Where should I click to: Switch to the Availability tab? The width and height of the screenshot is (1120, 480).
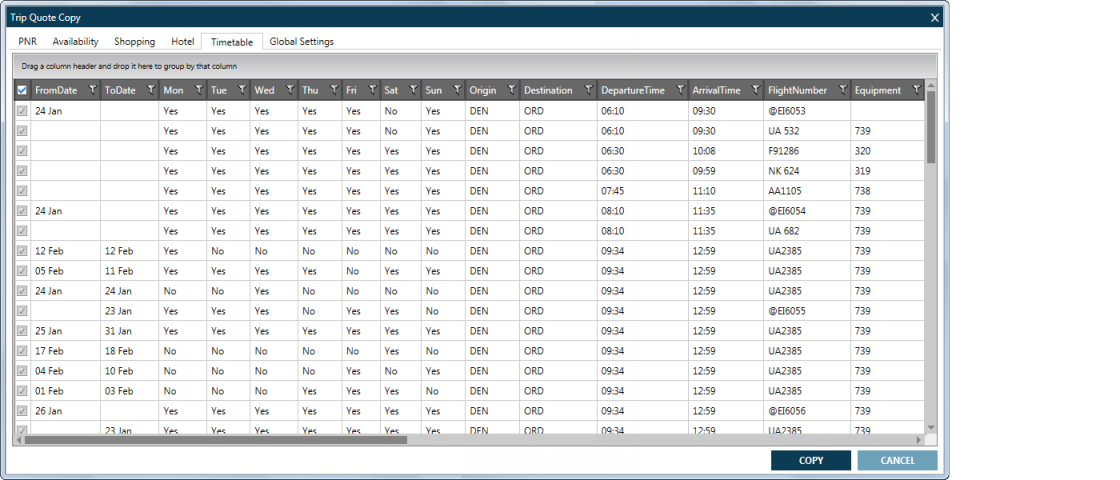click(x=75, y=42)
